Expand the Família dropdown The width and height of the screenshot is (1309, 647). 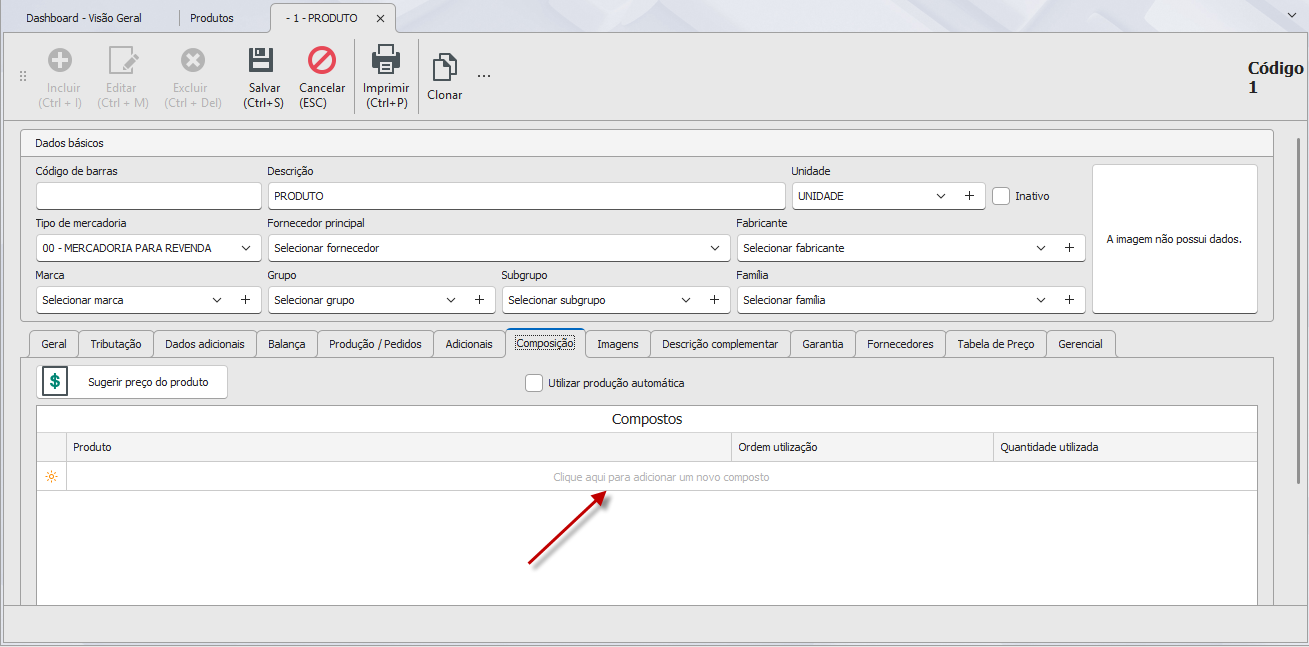point(1041,300)
